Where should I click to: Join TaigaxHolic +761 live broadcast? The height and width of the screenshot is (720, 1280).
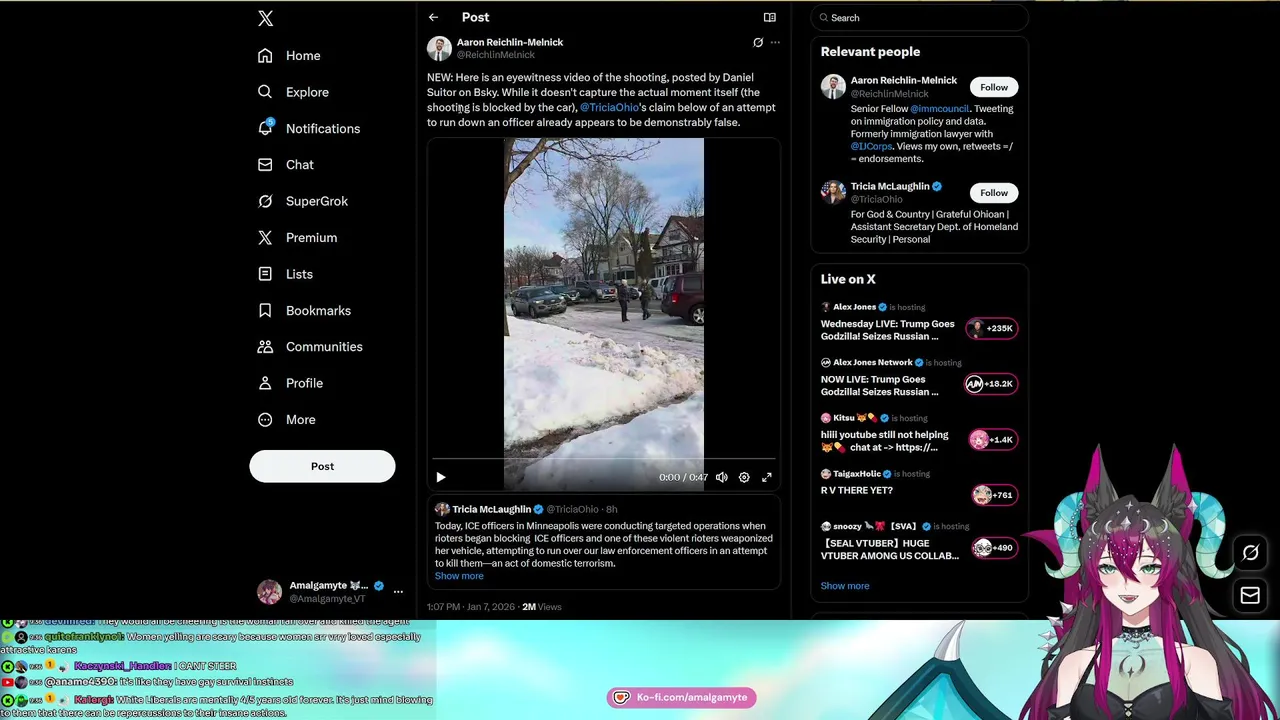(x=995, y=495)
